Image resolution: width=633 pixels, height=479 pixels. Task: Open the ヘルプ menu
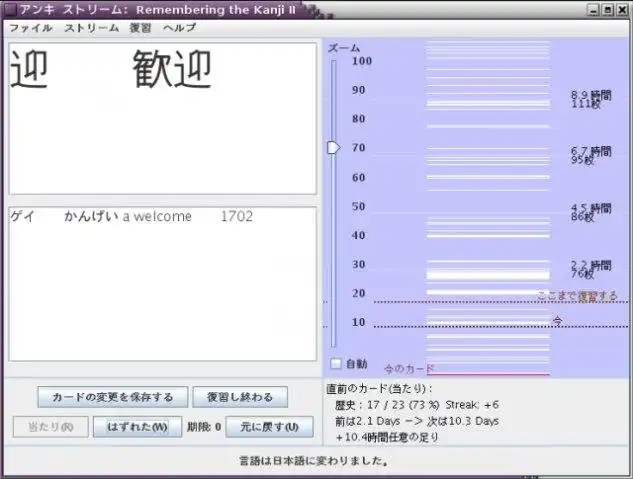[180, 28]
